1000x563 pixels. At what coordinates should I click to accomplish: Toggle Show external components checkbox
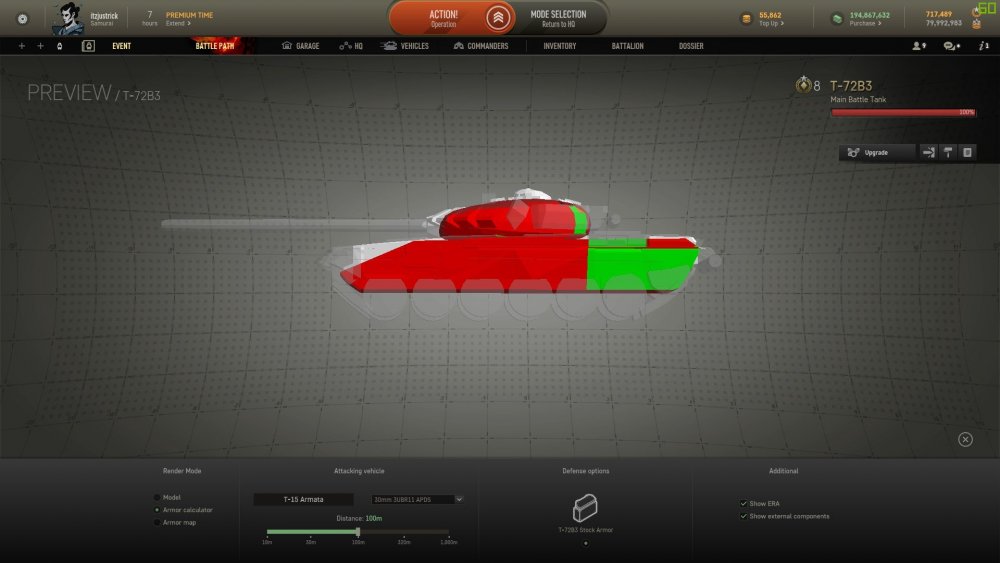743,516
